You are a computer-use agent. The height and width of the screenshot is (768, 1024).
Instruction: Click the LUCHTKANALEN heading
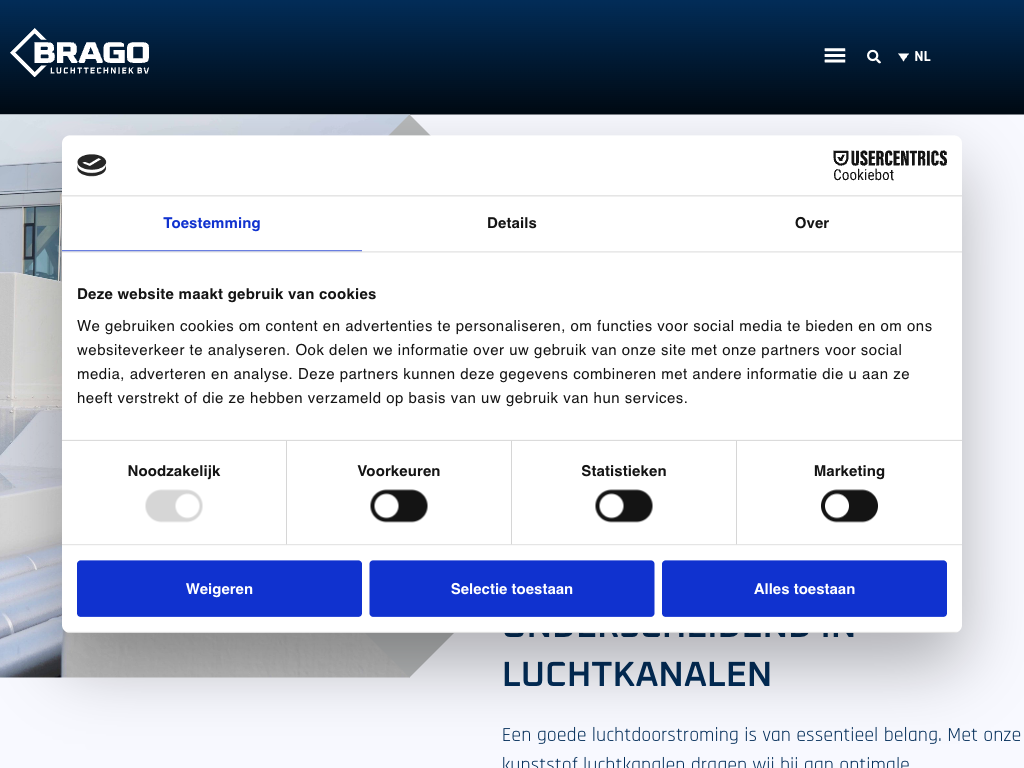pos(636,674)
